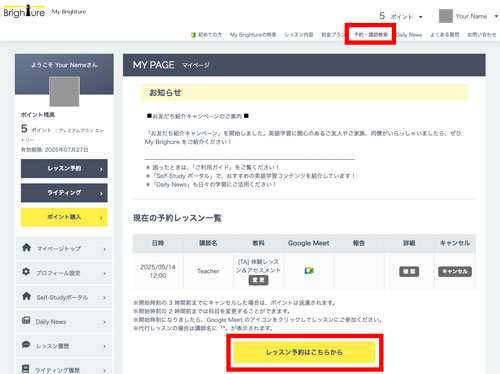Click the green beginner shield icon
500x374 pixels.
[x=193, y=35]
